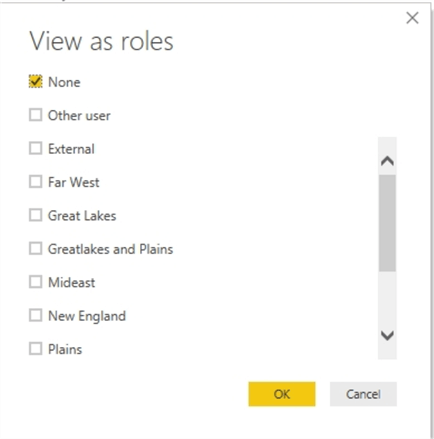Click the 'New England' role label text
Screen dimensions: 434x439
click(87, 316)
